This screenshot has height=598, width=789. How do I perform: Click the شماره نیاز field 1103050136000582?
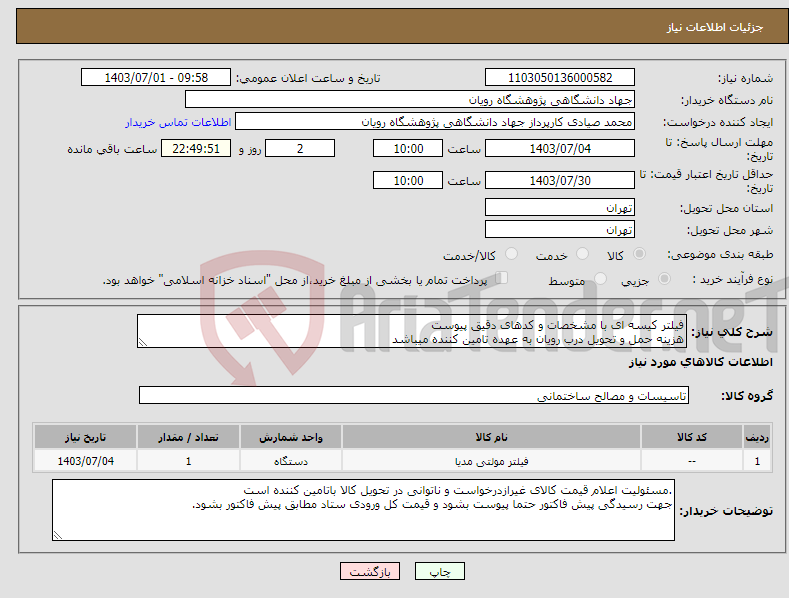click(x=560, y=78)
